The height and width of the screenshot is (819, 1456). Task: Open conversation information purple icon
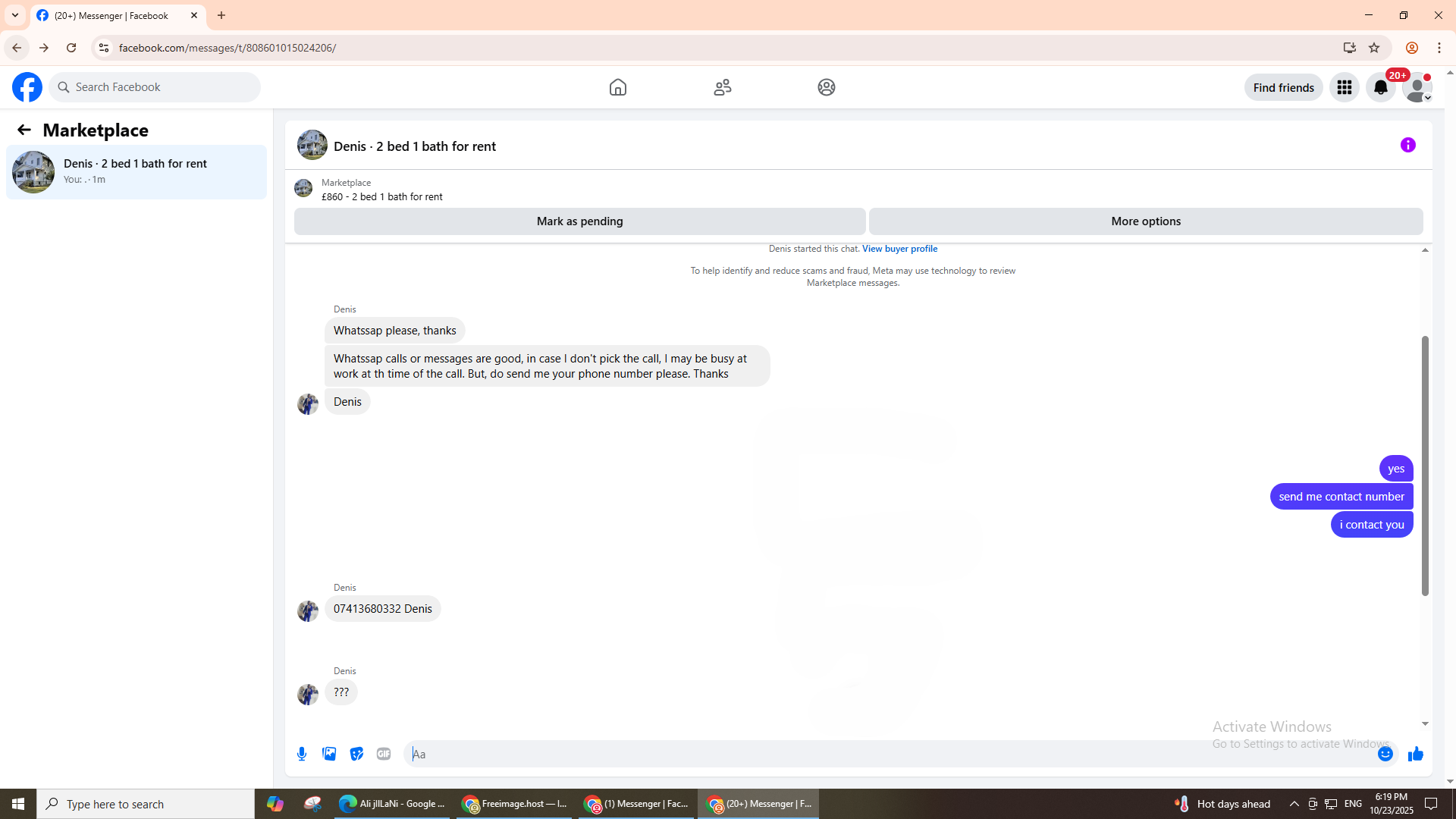tap(1408, 145)
